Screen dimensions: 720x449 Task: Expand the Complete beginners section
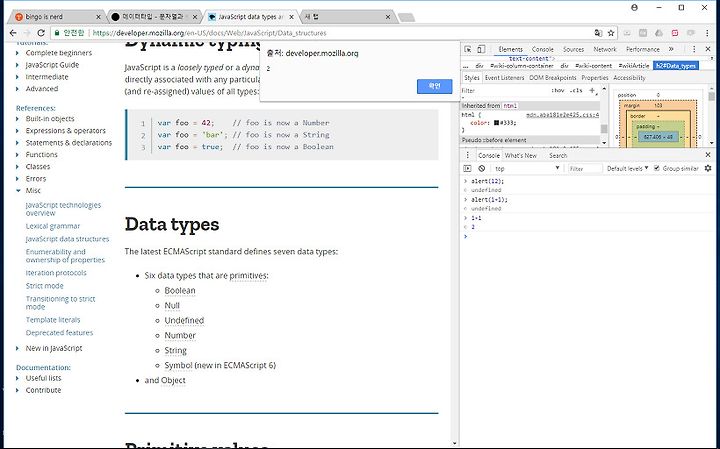17,53
